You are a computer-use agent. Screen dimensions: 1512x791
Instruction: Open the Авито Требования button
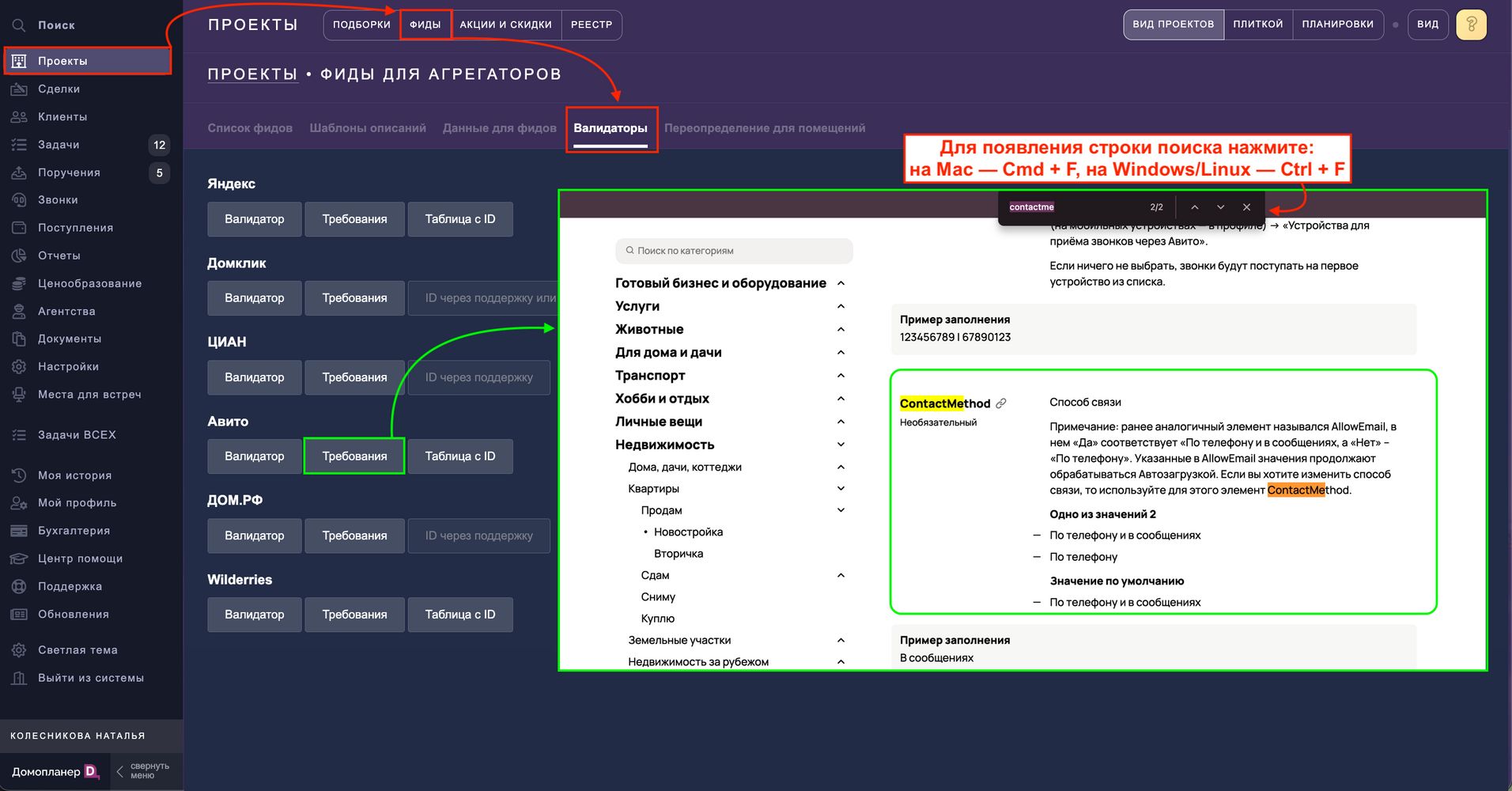(354, 456)
